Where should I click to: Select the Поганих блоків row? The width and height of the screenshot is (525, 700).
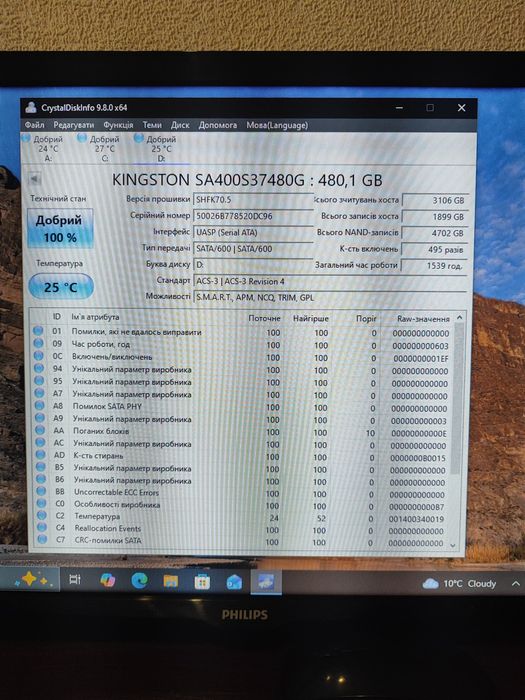point(242,432)
